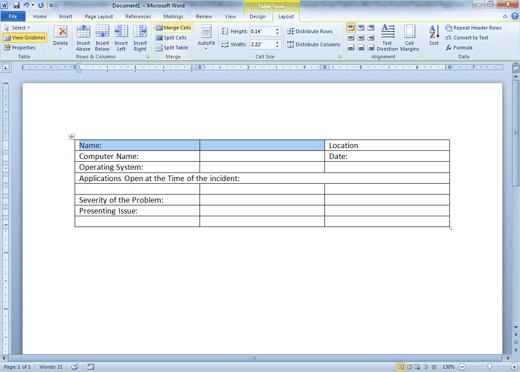Click Convert to Text
520x372 pixels.
point(467,38)
